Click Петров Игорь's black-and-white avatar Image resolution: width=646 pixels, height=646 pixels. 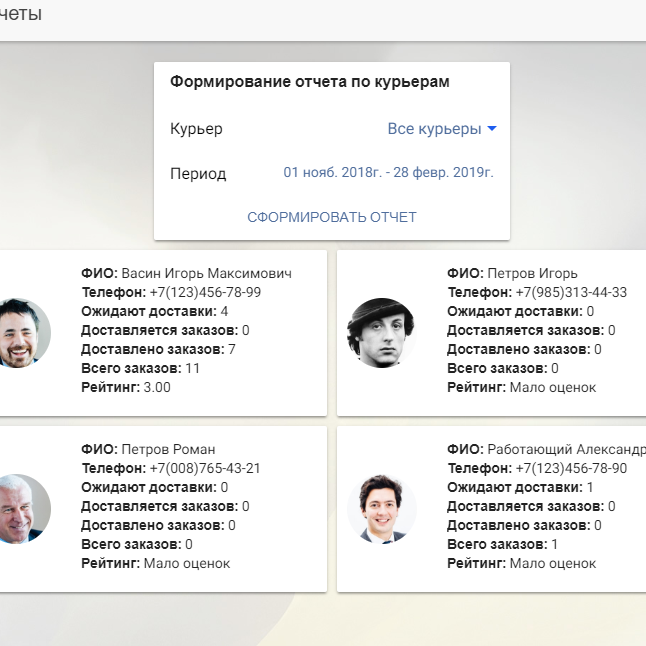(381, 333)
